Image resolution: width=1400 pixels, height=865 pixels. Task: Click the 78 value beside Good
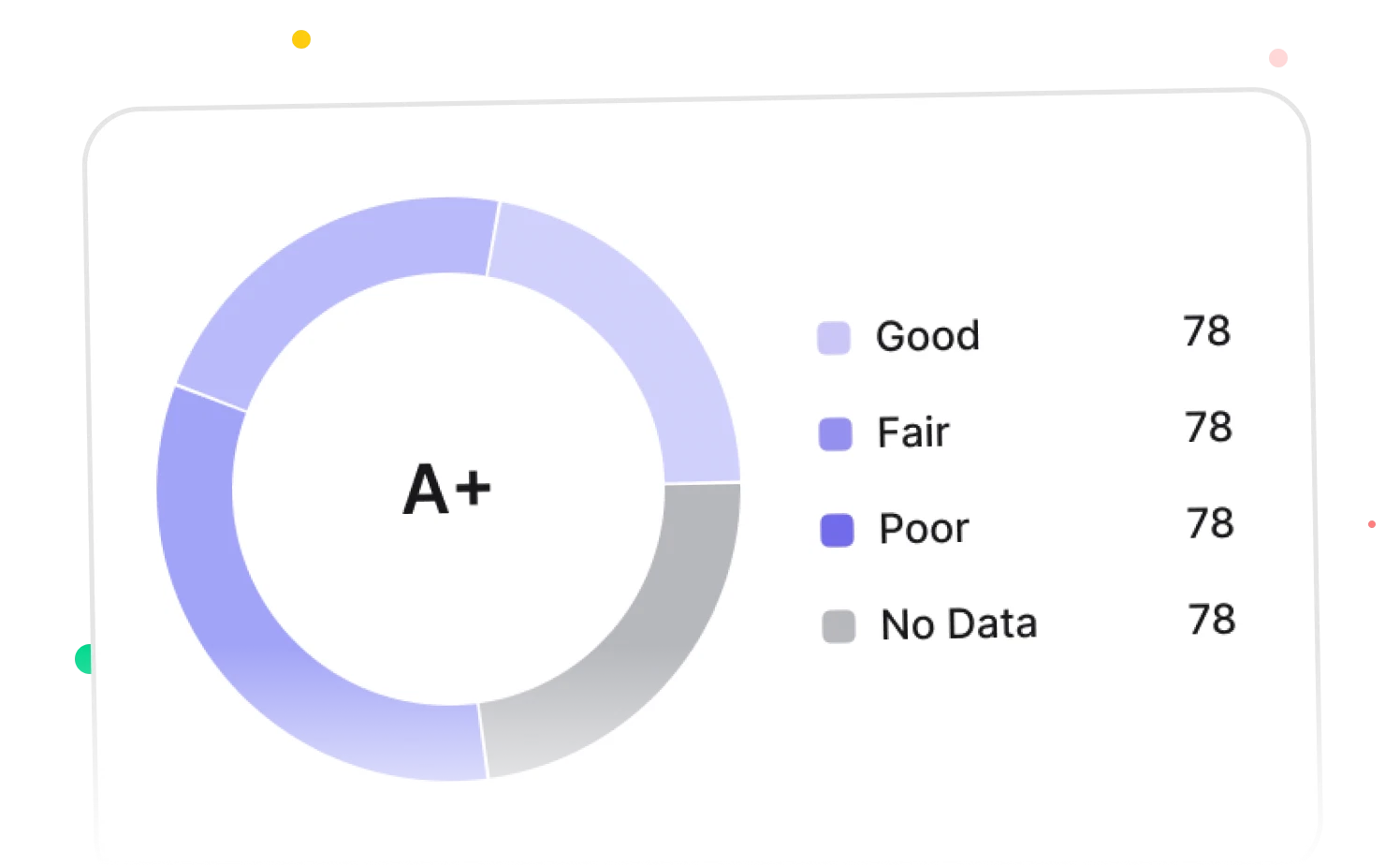[x=1207, y=330]
